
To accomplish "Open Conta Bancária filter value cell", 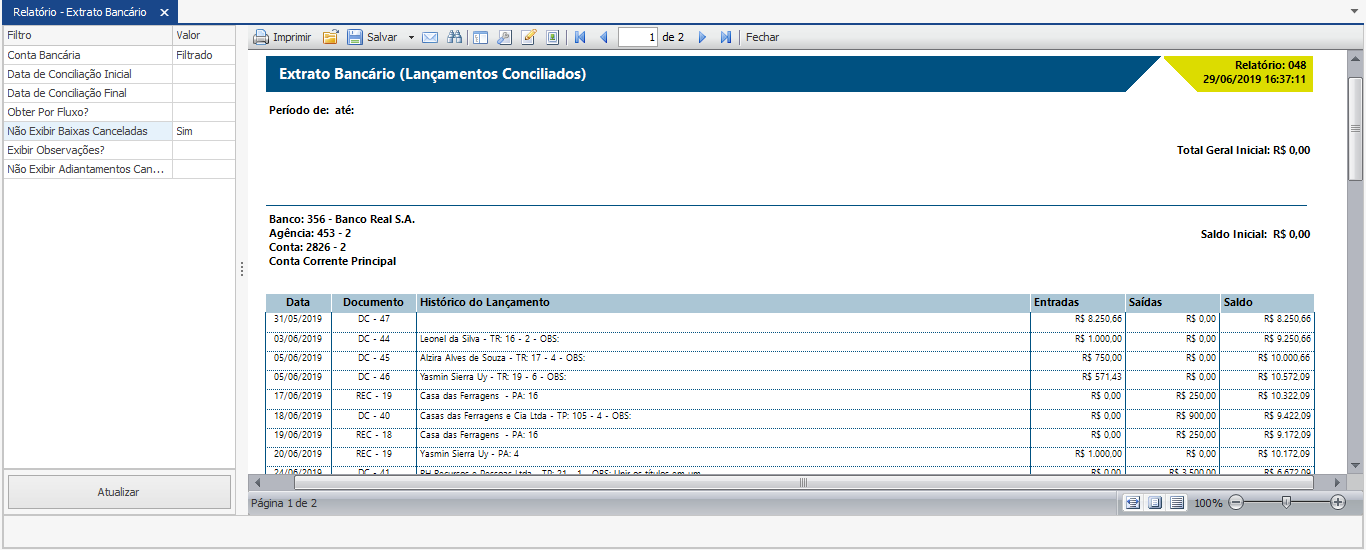I will 203,55.
